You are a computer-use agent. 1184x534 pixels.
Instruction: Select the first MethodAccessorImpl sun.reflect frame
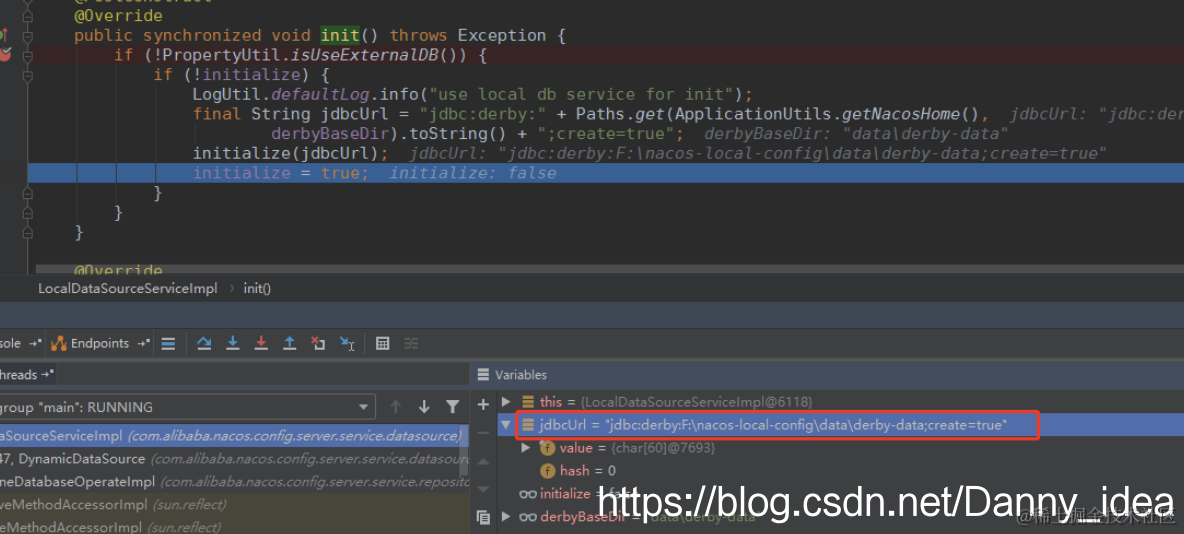tap(234, 505)
